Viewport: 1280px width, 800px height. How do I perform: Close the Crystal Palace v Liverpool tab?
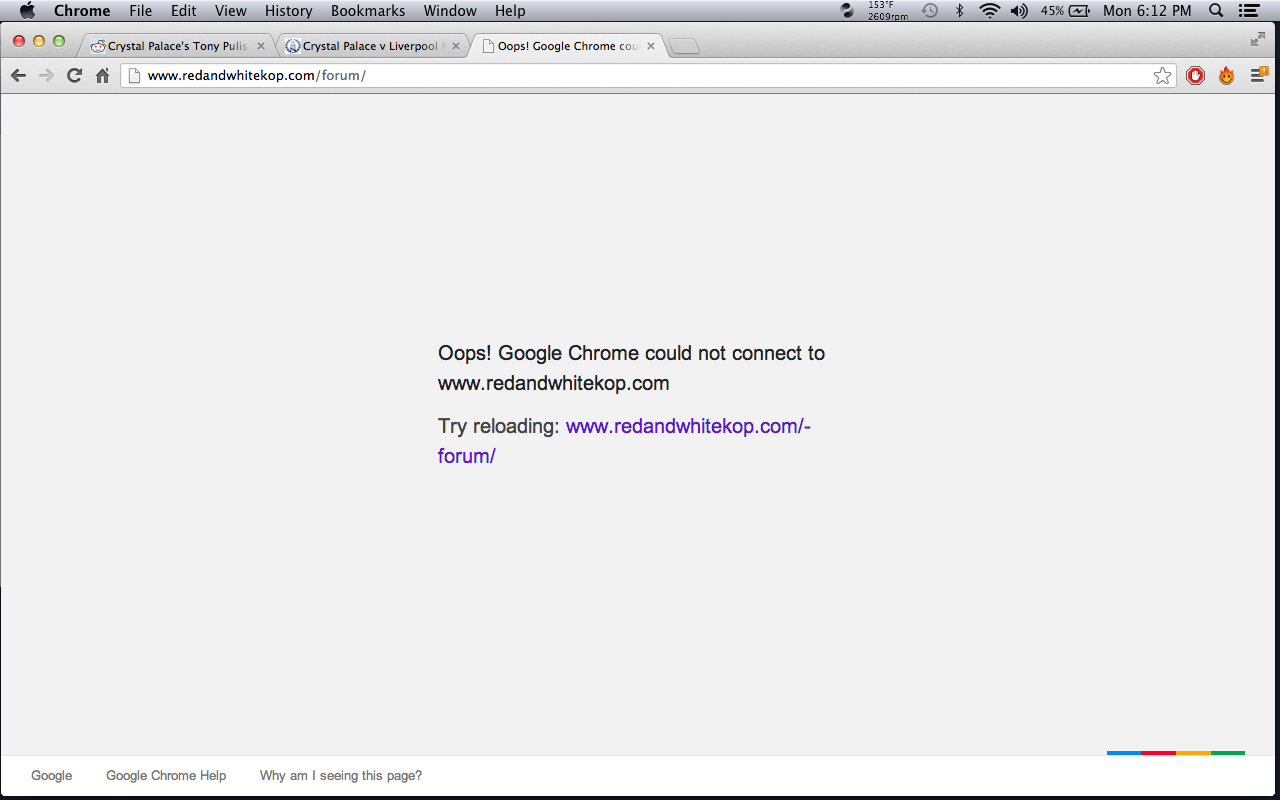[456, 46]
